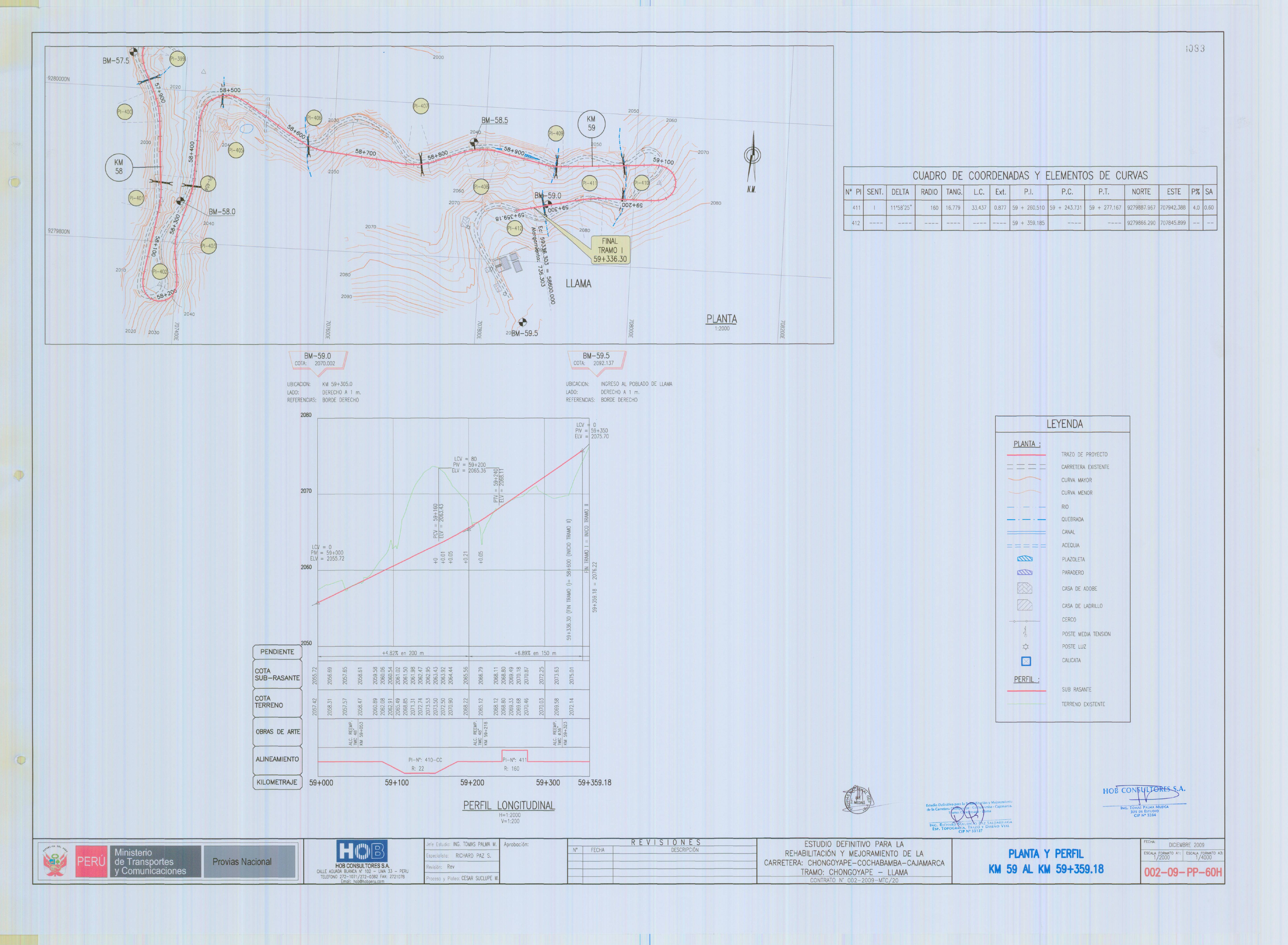Click the Casa de Adobe symbol in legend

1025,588
